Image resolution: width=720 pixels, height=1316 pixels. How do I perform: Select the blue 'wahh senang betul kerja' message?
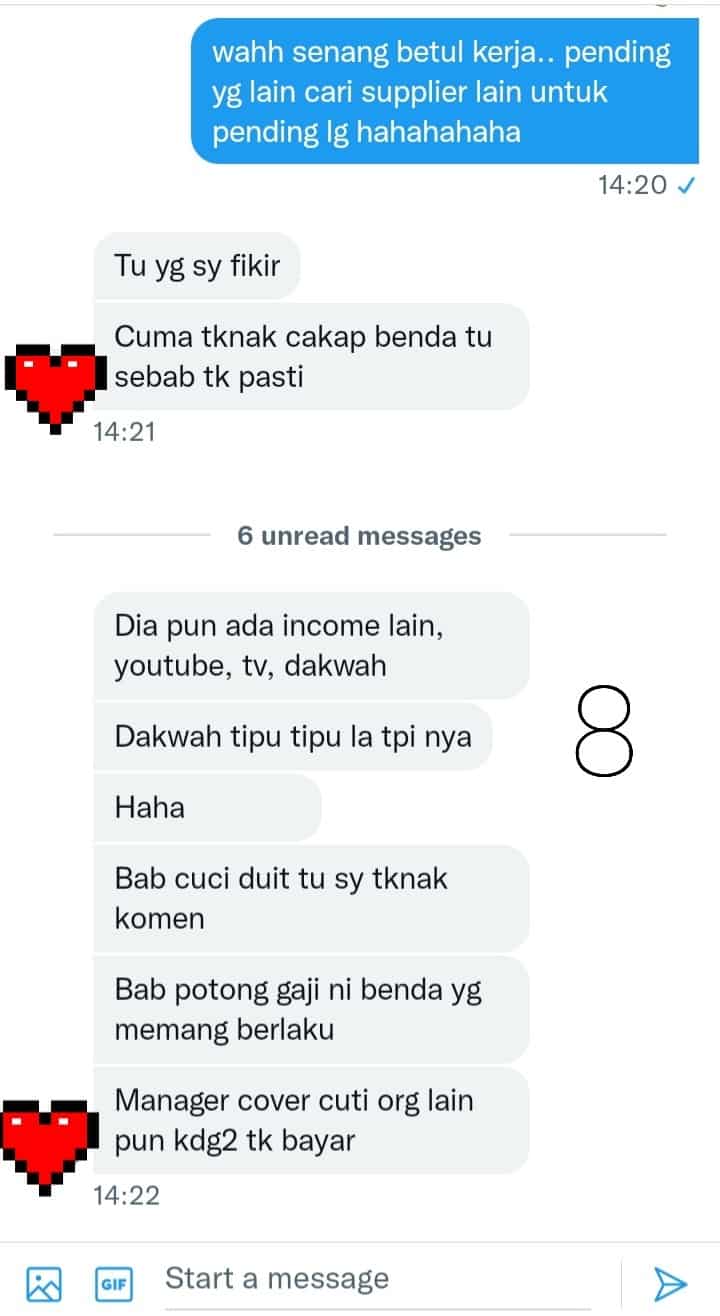coord(445,92)
